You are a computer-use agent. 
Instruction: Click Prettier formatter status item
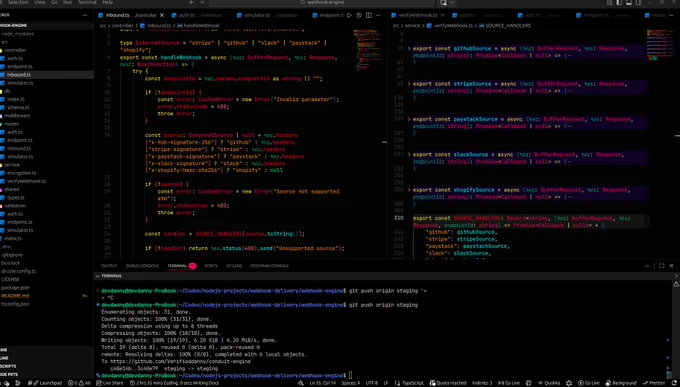[653, 383]
